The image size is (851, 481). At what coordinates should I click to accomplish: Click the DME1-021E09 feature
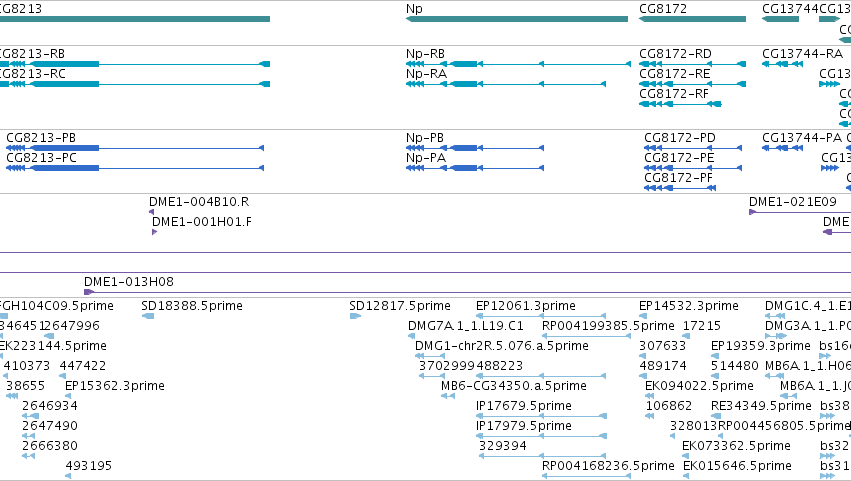click(800, 212)
